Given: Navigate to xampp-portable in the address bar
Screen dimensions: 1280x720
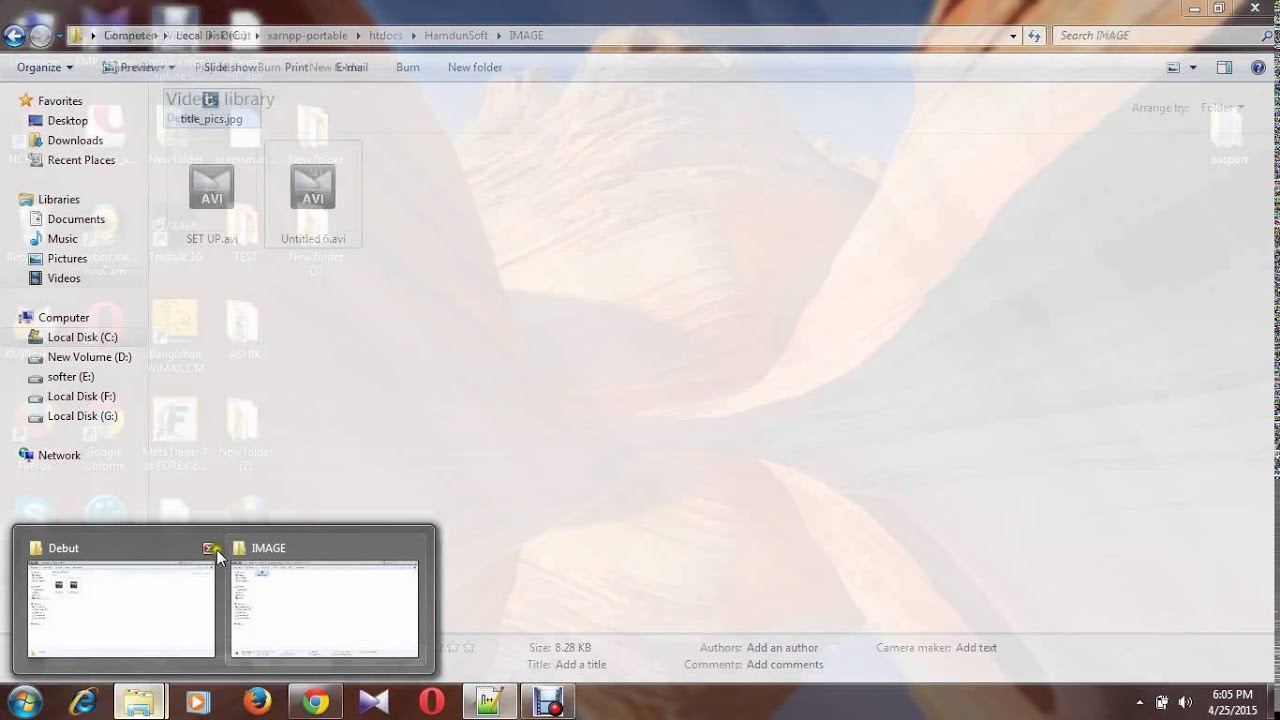Looking at the screenshot, I should [308, 35].
